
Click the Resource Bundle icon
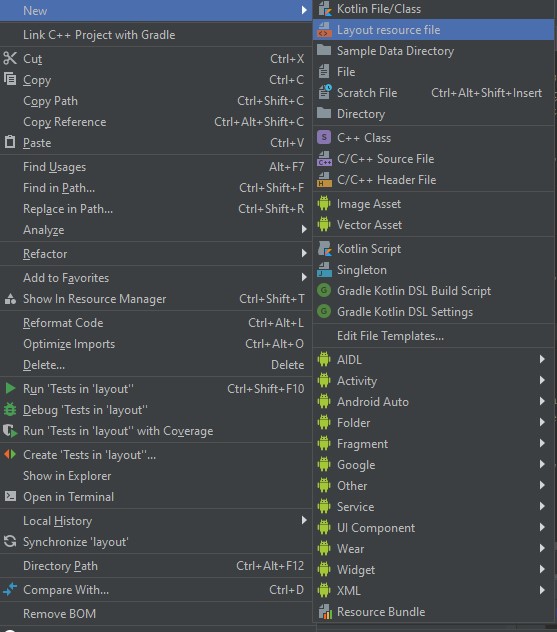pyautogui.click(x=325, y=612)
